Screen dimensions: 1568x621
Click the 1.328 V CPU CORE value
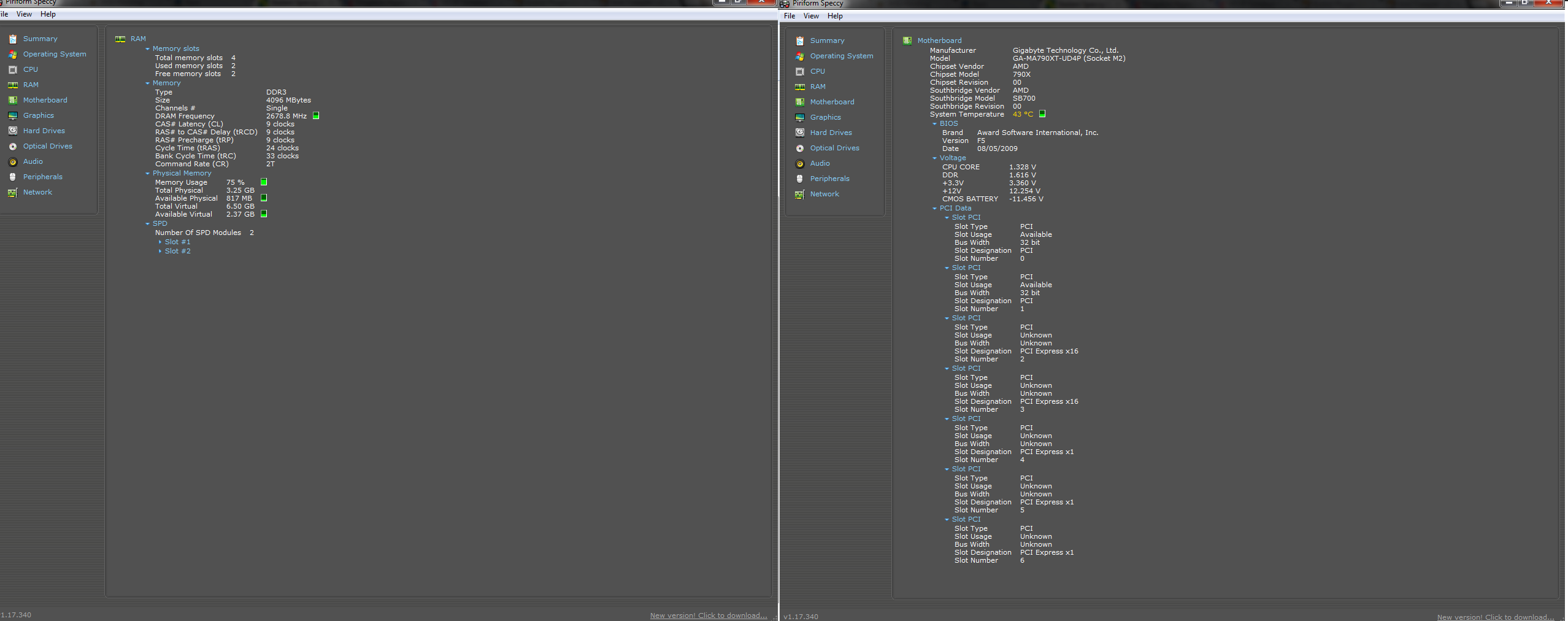1023,167
